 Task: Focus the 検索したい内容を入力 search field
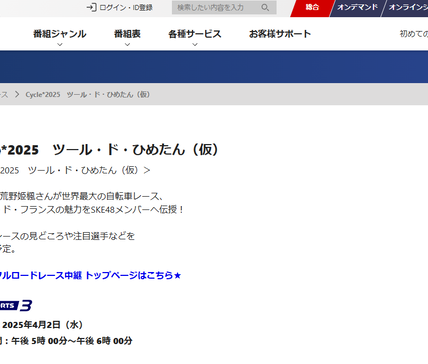[224, 7]
